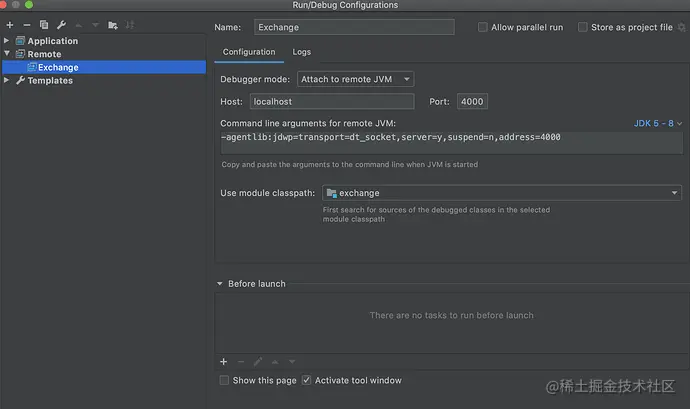
Task: Expand the Templates tree node
Action: [x=7, y=80]
